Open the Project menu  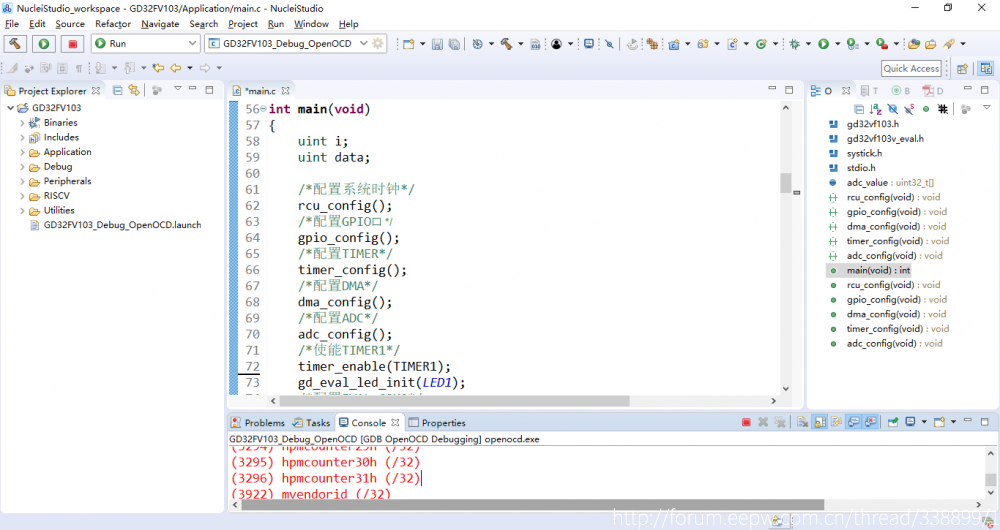click(242, 24)
